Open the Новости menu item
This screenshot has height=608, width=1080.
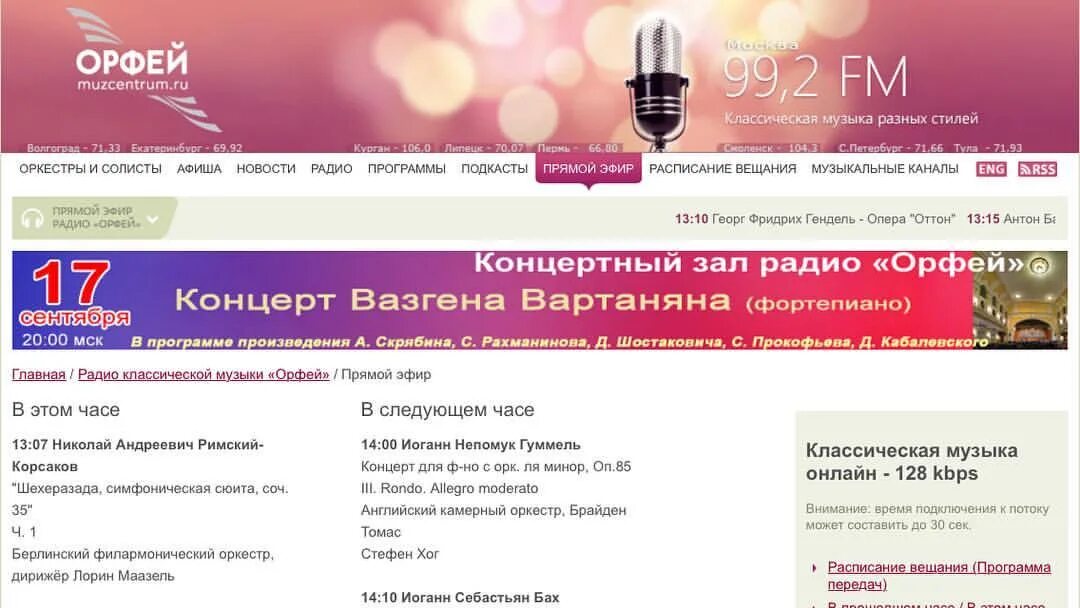266,169
